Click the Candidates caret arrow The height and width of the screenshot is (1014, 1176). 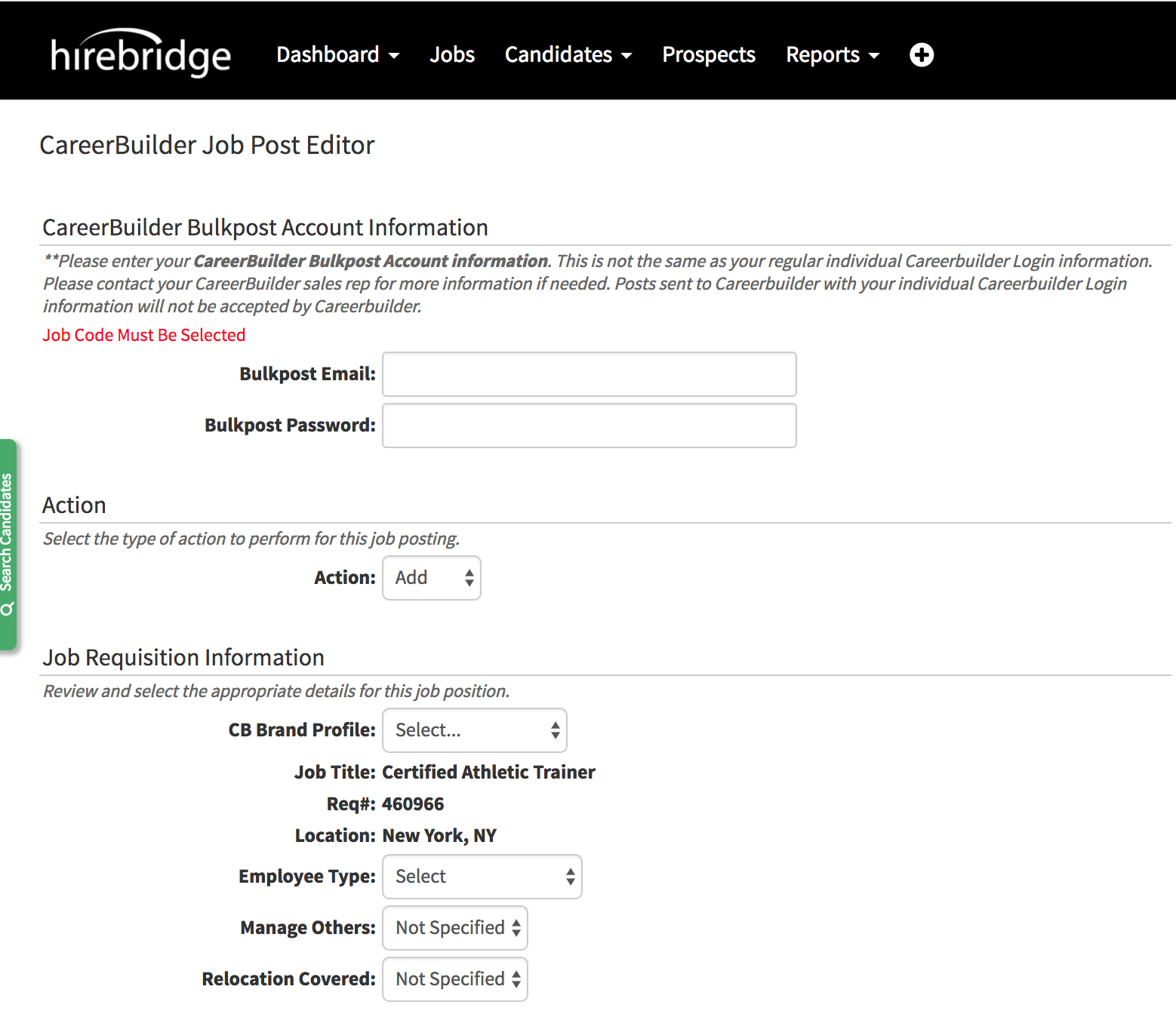point(626,56)
